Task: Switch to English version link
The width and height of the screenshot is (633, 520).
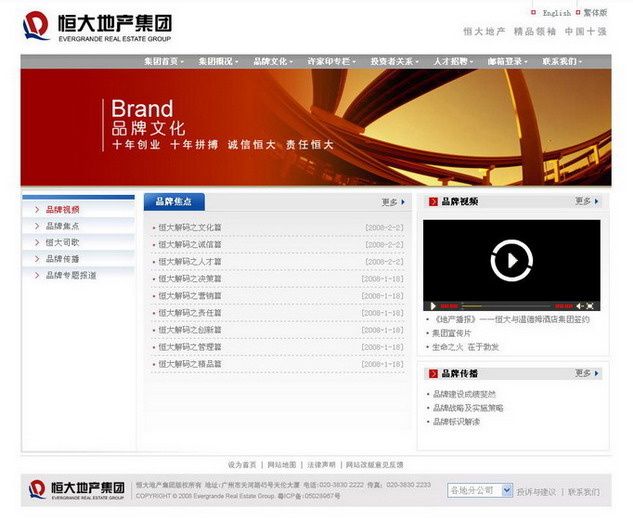Action: [557, 13]
